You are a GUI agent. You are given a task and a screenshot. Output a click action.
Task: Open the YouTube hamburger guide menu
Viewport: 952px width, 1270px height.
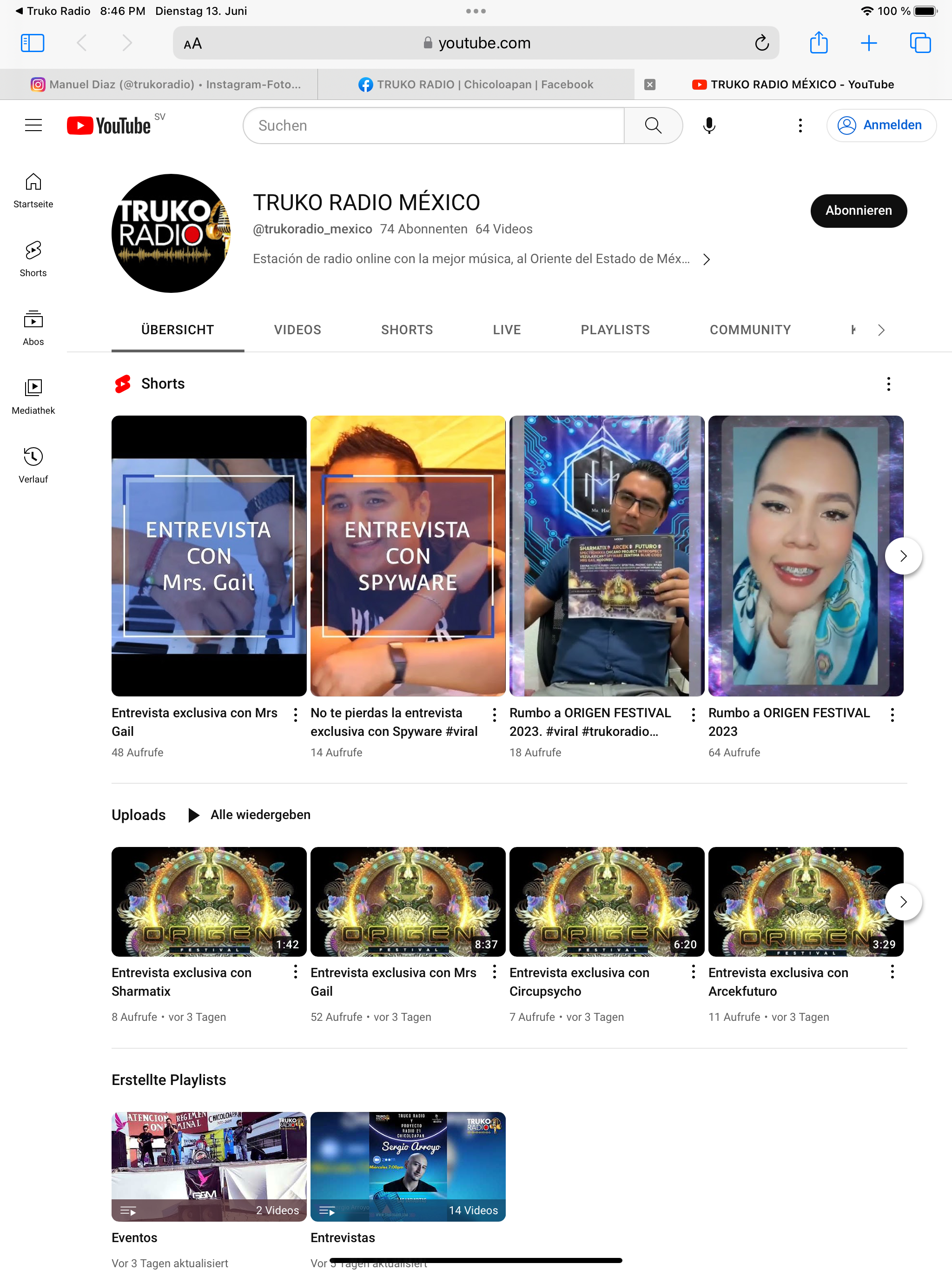[33, 125]
